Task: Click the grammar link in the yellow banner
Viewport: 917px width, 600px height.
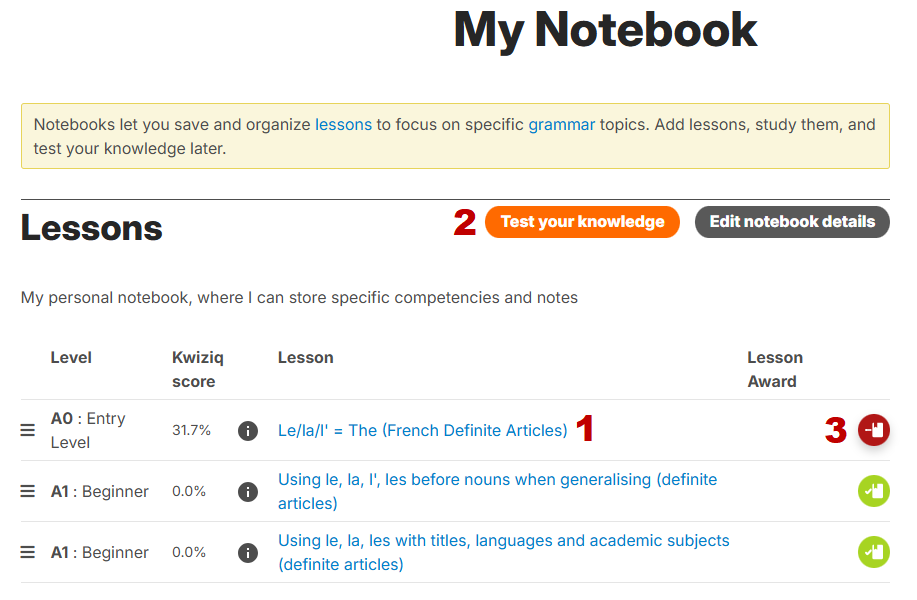Action: click(x=562, y=124)
